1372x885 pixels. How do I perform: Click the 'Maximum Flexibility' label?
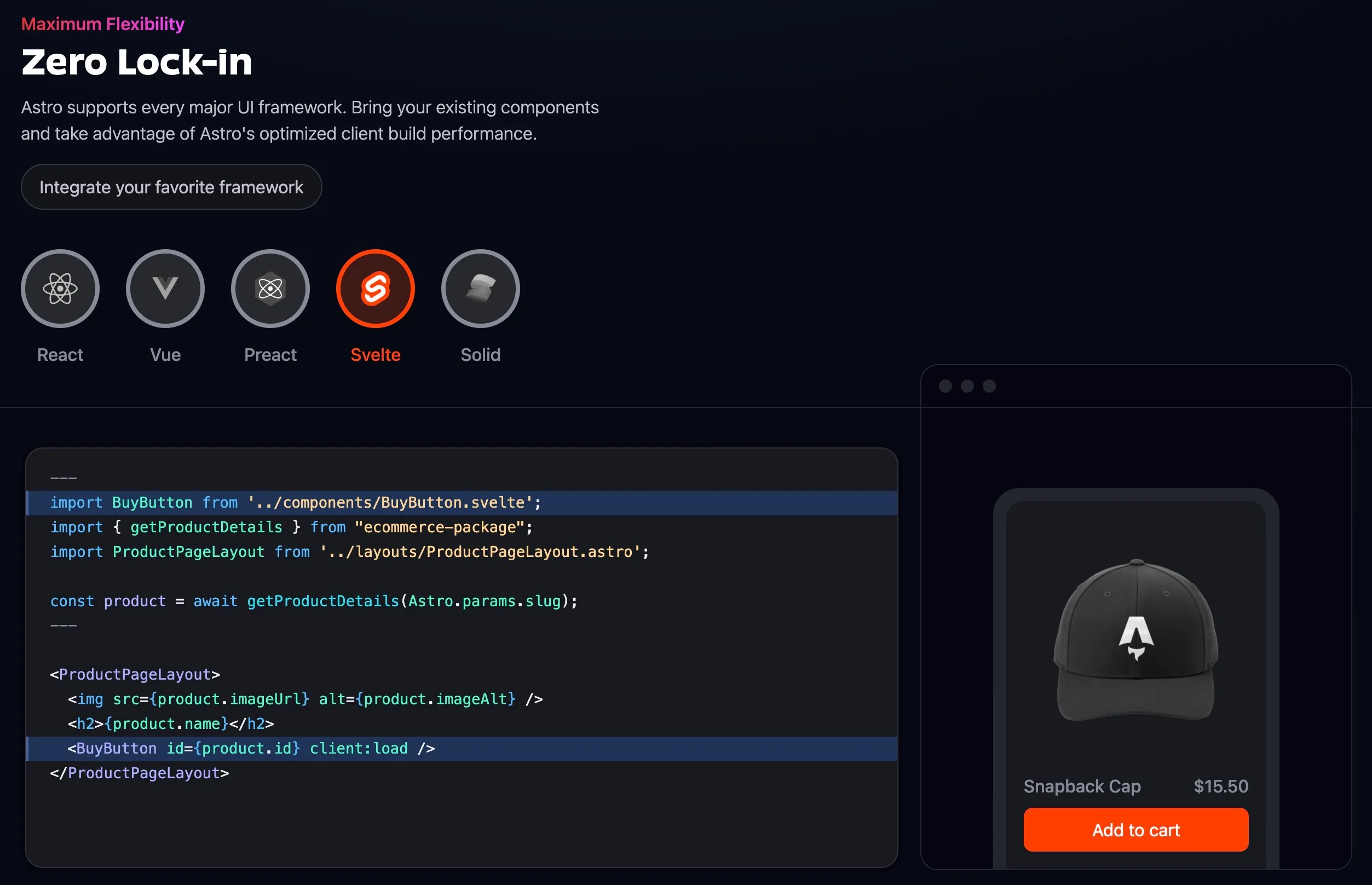click(x=103, y=24)
